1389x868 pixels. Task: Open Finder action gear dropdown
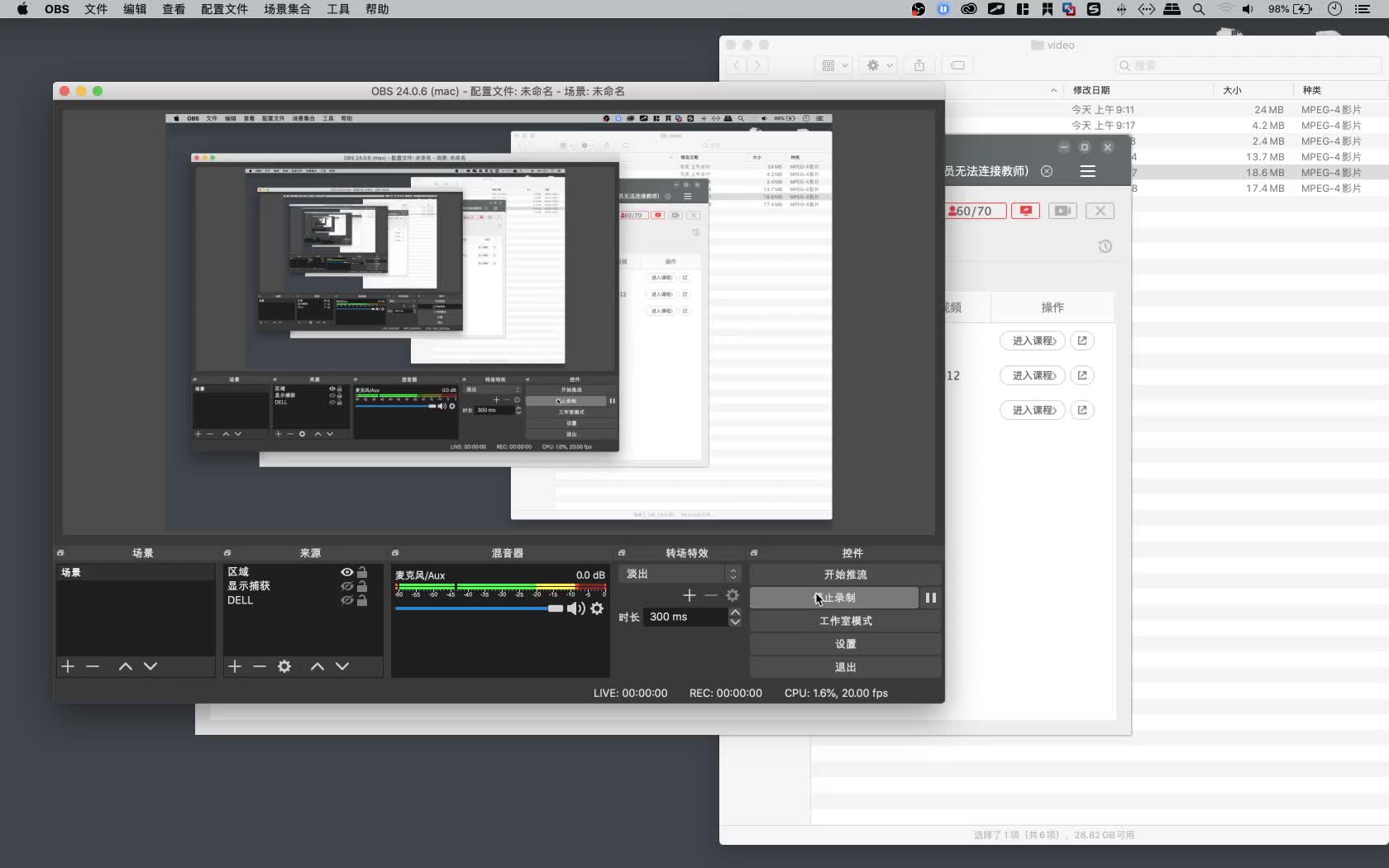pos(878,65)
